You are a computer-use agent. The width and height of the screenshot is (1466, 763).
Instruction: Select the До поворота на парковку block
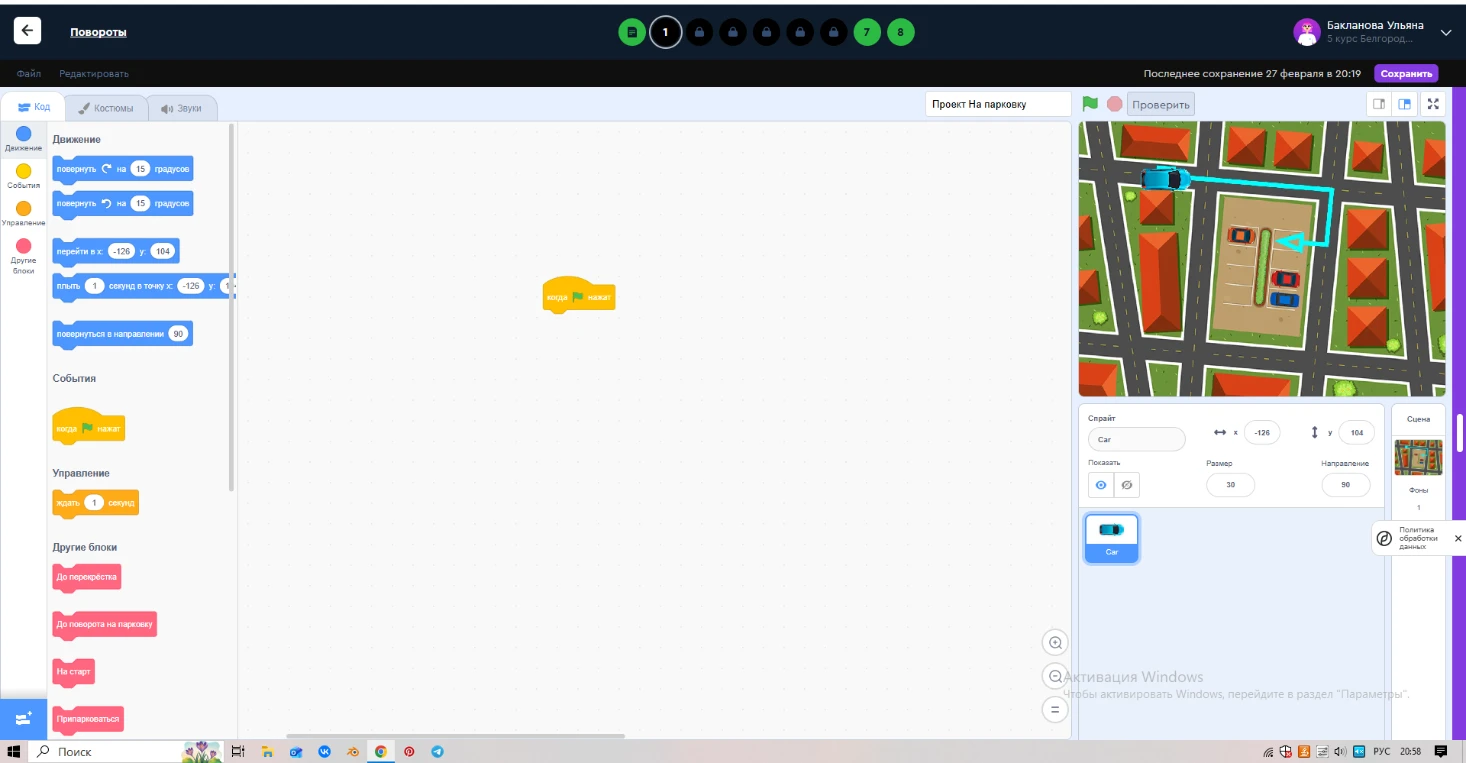[x=105, y=625]
